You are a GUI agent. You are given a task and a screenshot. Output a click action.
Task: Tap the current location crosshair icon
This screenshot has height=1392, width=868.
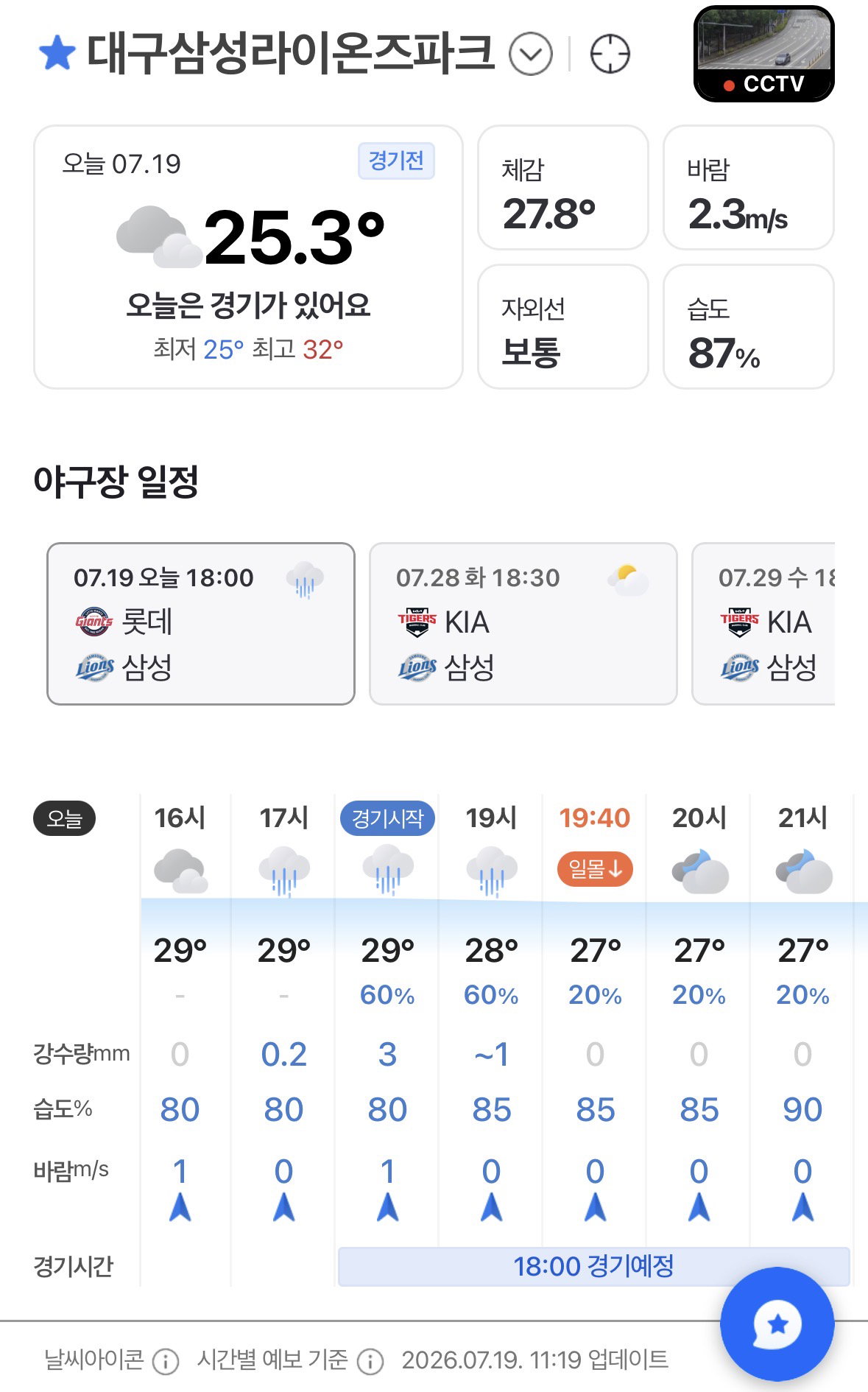[x=610, y=54]
